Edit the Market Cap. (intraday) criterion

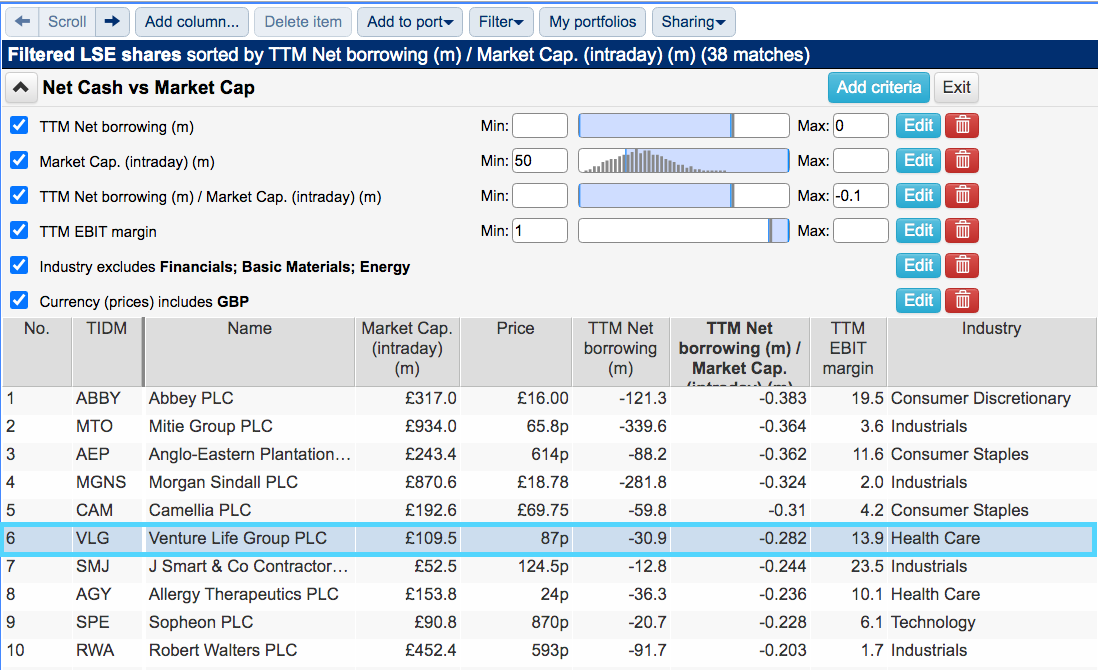918,161
